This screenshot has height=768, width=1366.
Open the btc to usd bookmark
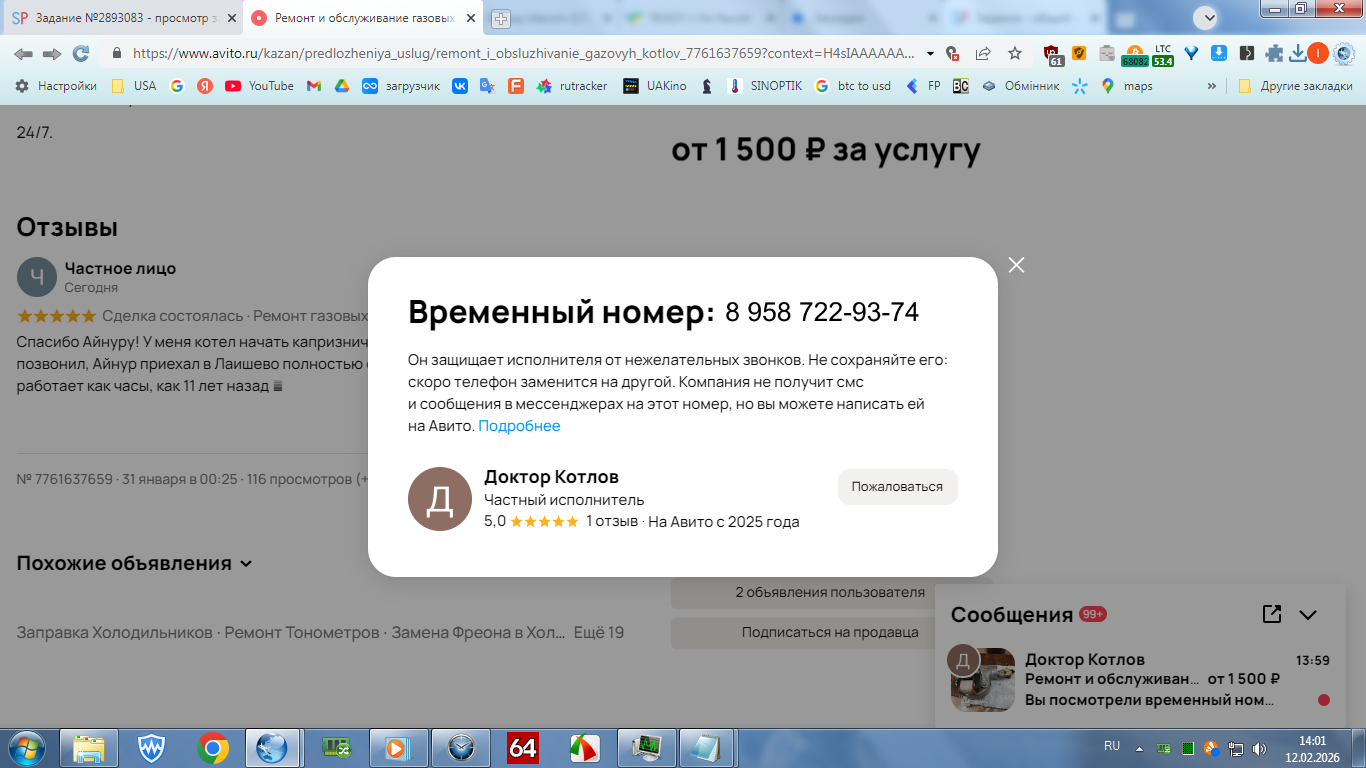pyautogui.click(x=852, y=86)
